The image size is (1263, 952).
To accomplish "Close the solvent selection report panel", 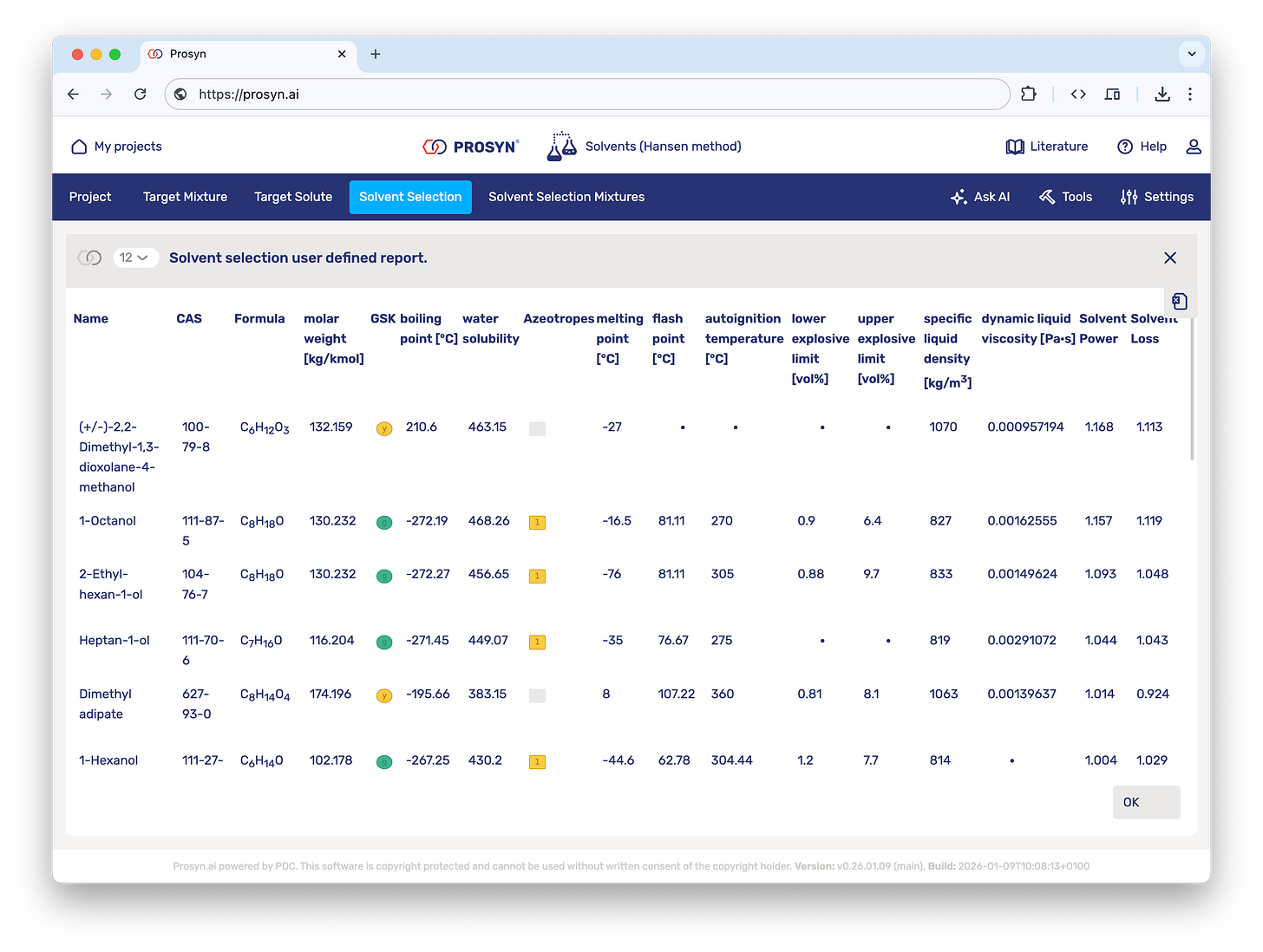I will pyautogui.click(x=1170, y=258).
